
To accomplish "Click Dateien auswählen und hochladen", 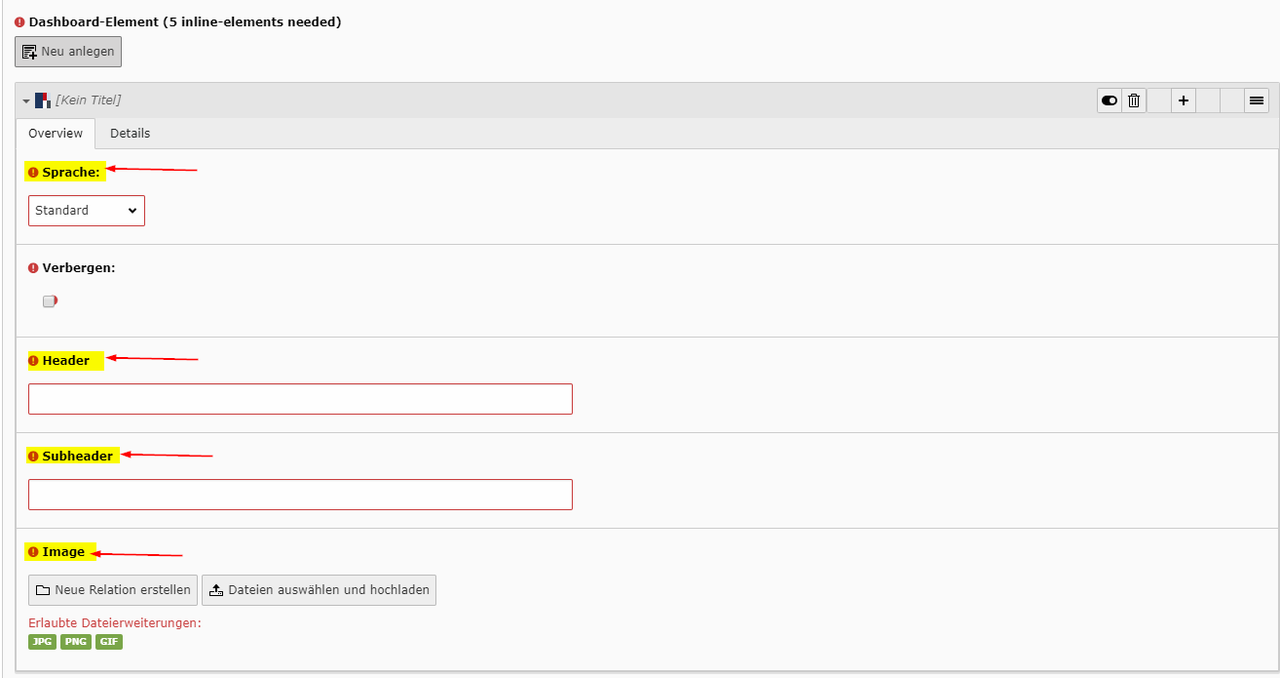I will click(x=319, y=590).
